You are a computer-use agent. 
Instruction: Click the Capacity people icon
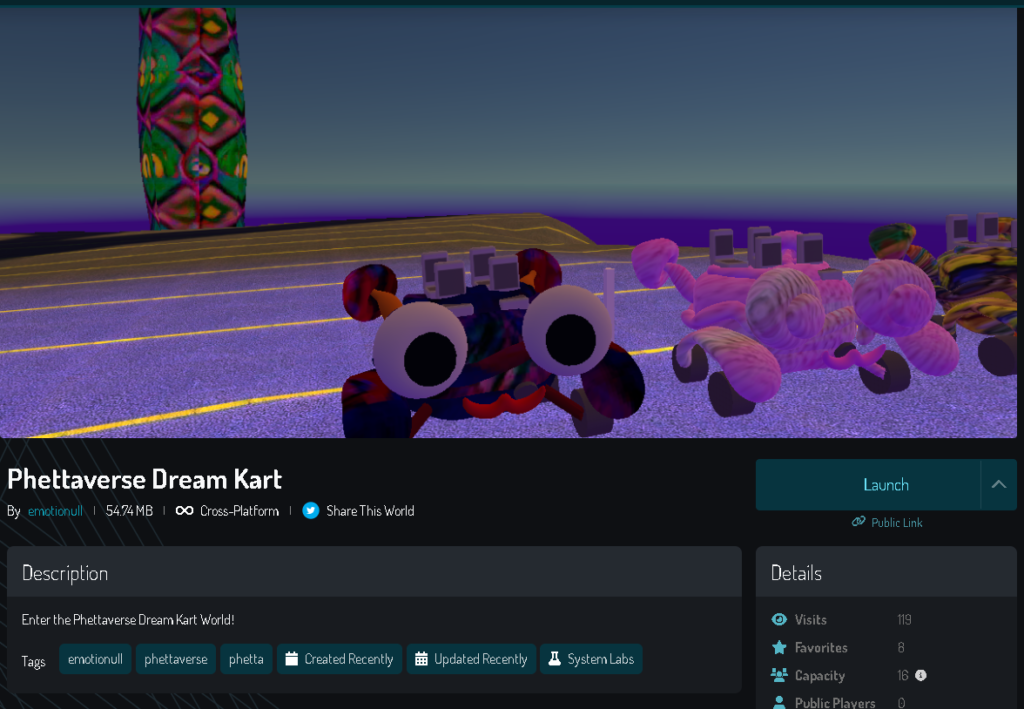tap(780, 676)
